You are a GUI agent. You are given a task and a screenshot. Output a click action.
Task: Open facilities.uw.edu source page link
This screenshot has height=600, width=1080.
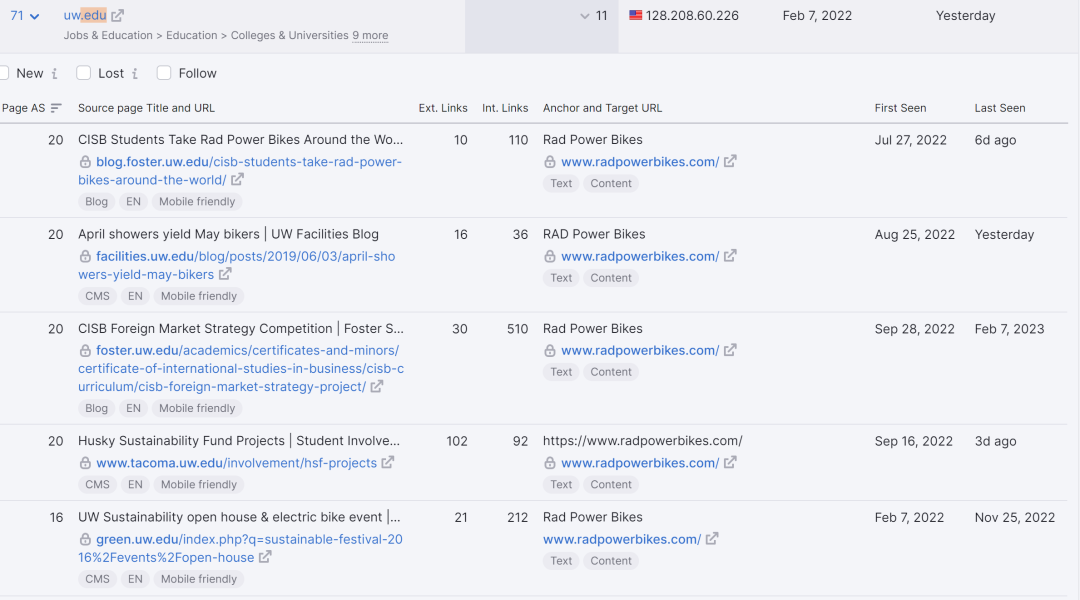(x=236, y=265)
